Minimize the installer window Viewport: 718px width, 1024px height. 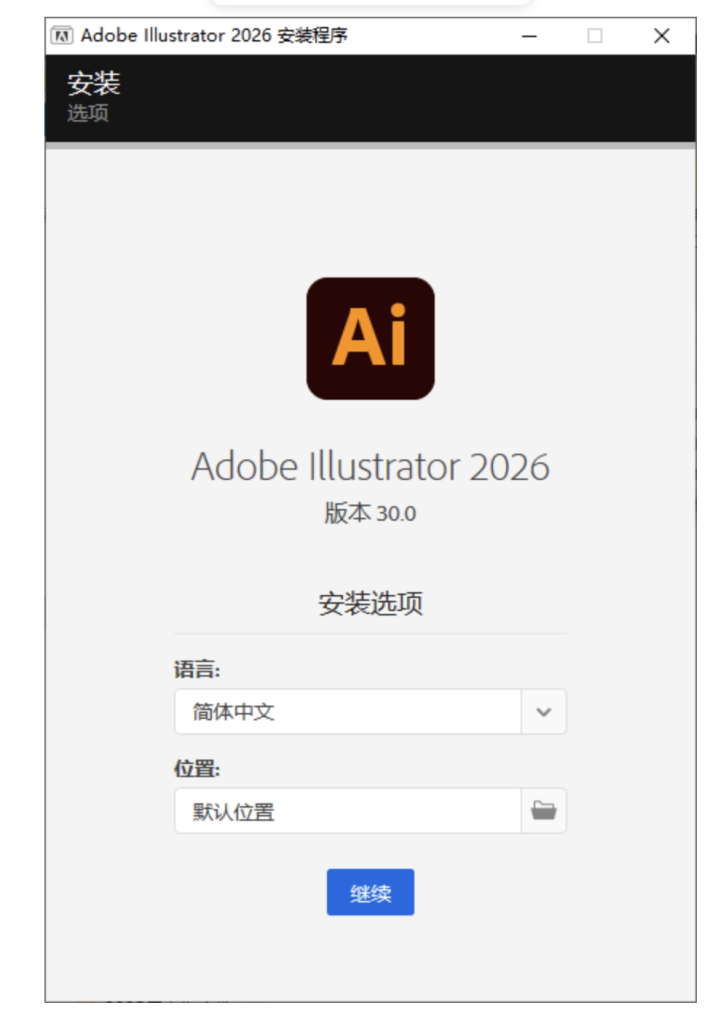coord(529,36)
